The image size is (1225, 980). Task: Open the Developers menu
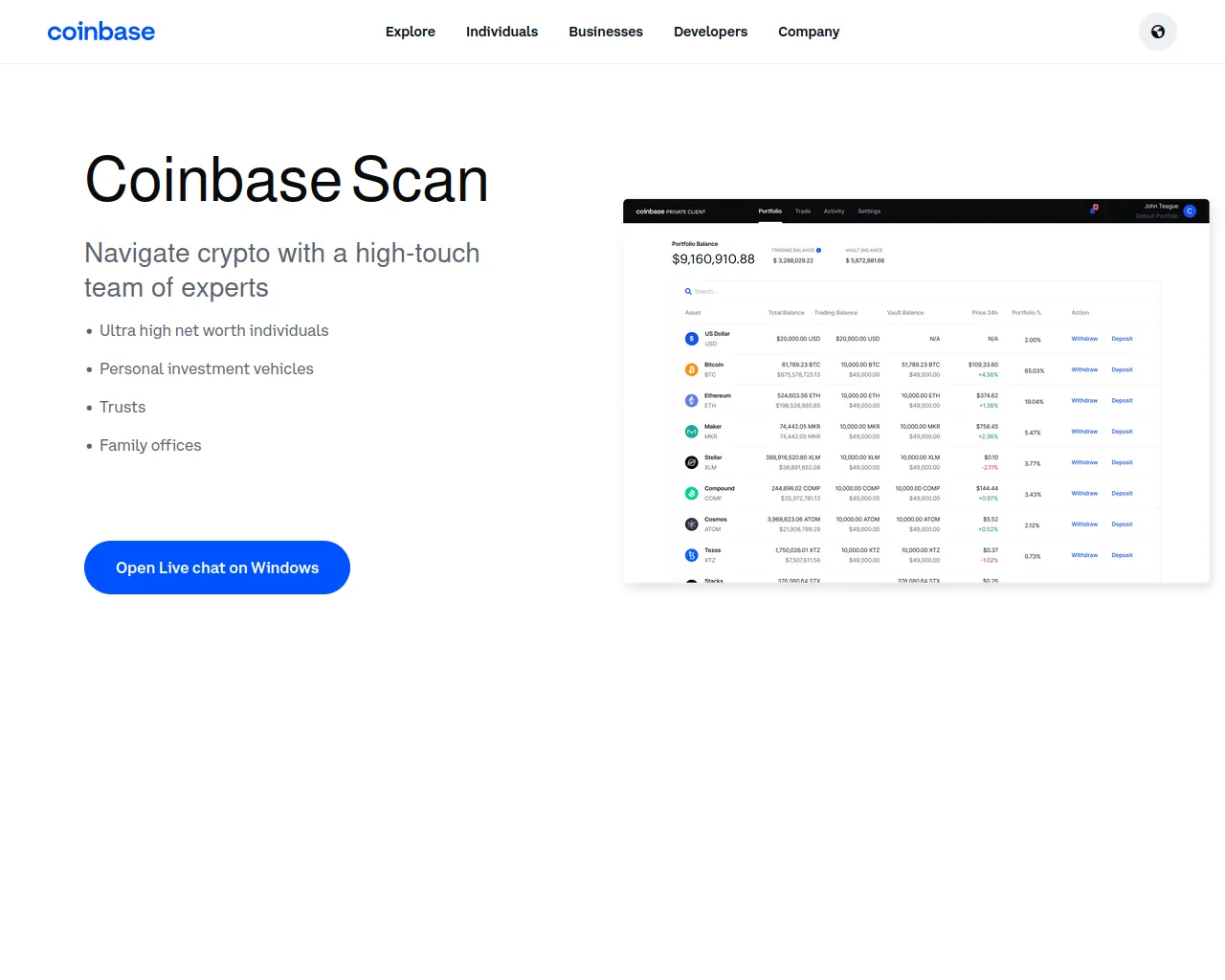click(711, 32)
